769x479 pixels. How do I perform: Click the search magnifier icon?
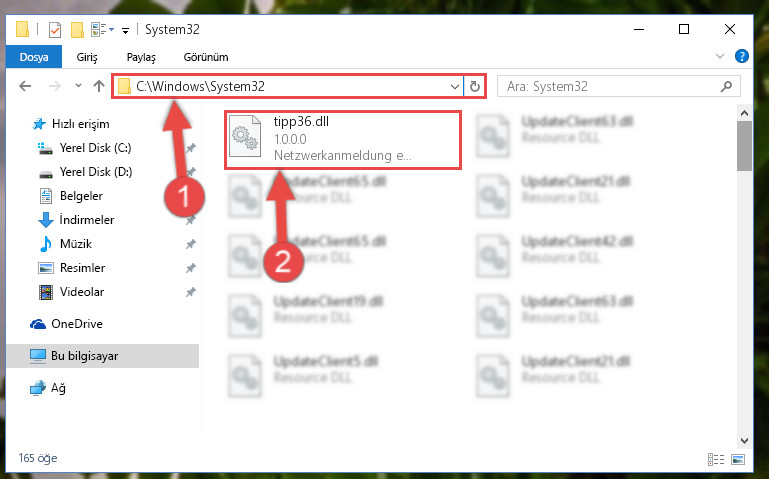coord(726,87)
